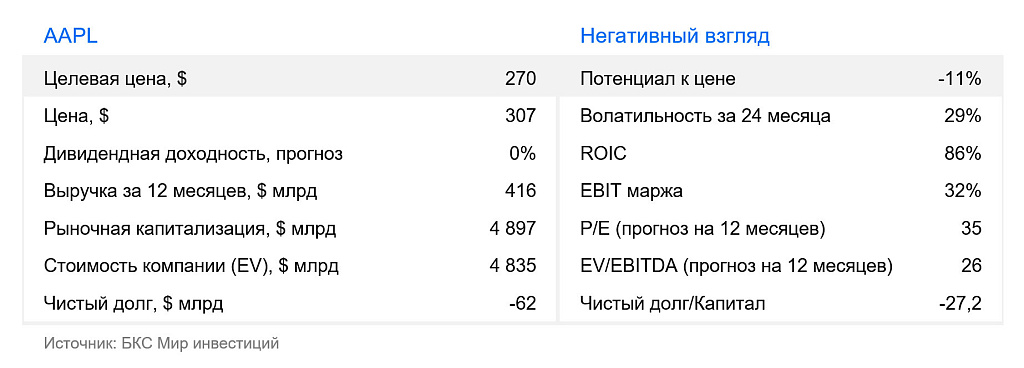Select the Целевая цена, $ row label
This screenshot has width=1024, height=368.
pos(116,80)
